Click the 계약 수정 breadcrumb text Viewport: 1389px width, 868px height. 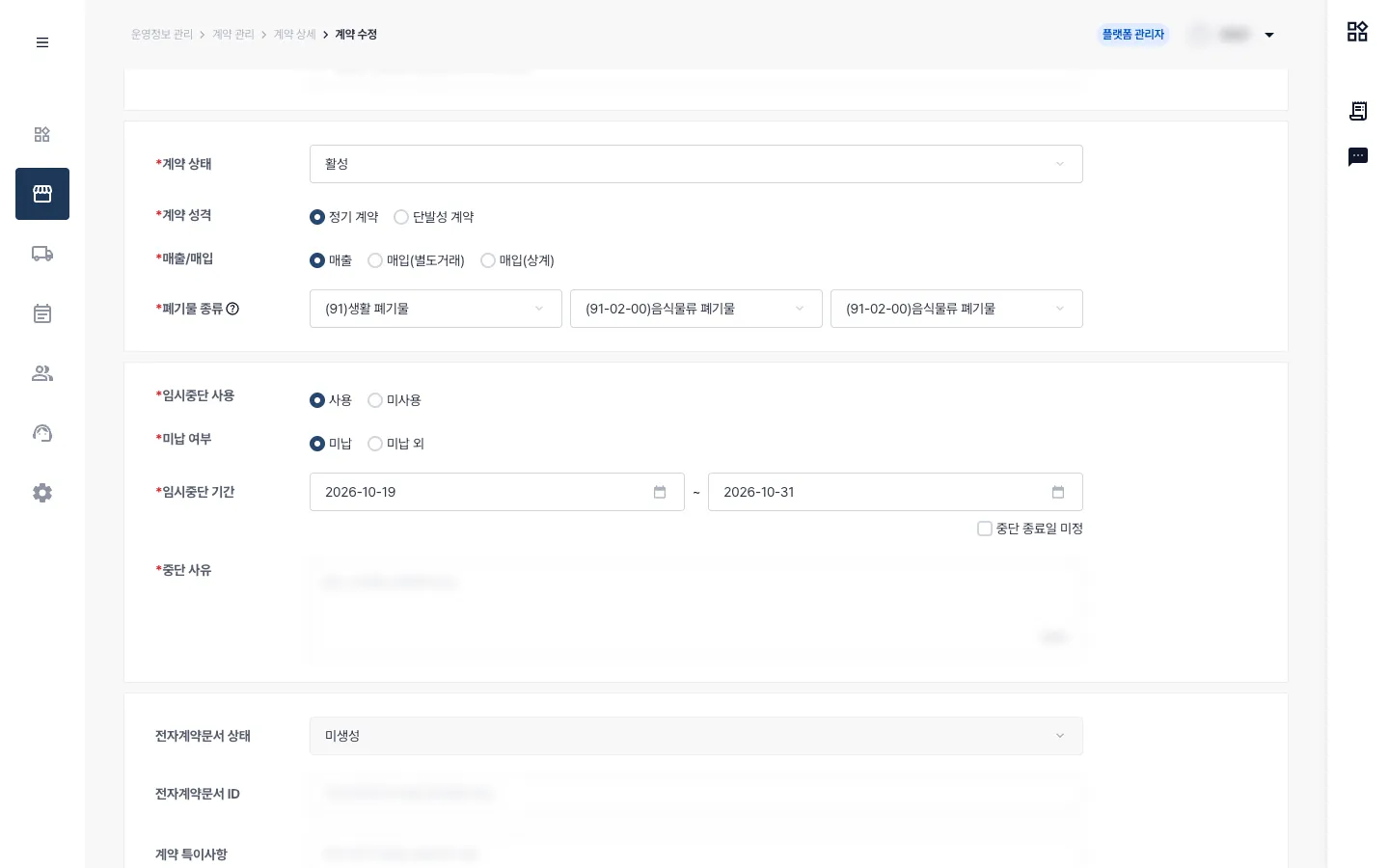(x=356, y=35)
